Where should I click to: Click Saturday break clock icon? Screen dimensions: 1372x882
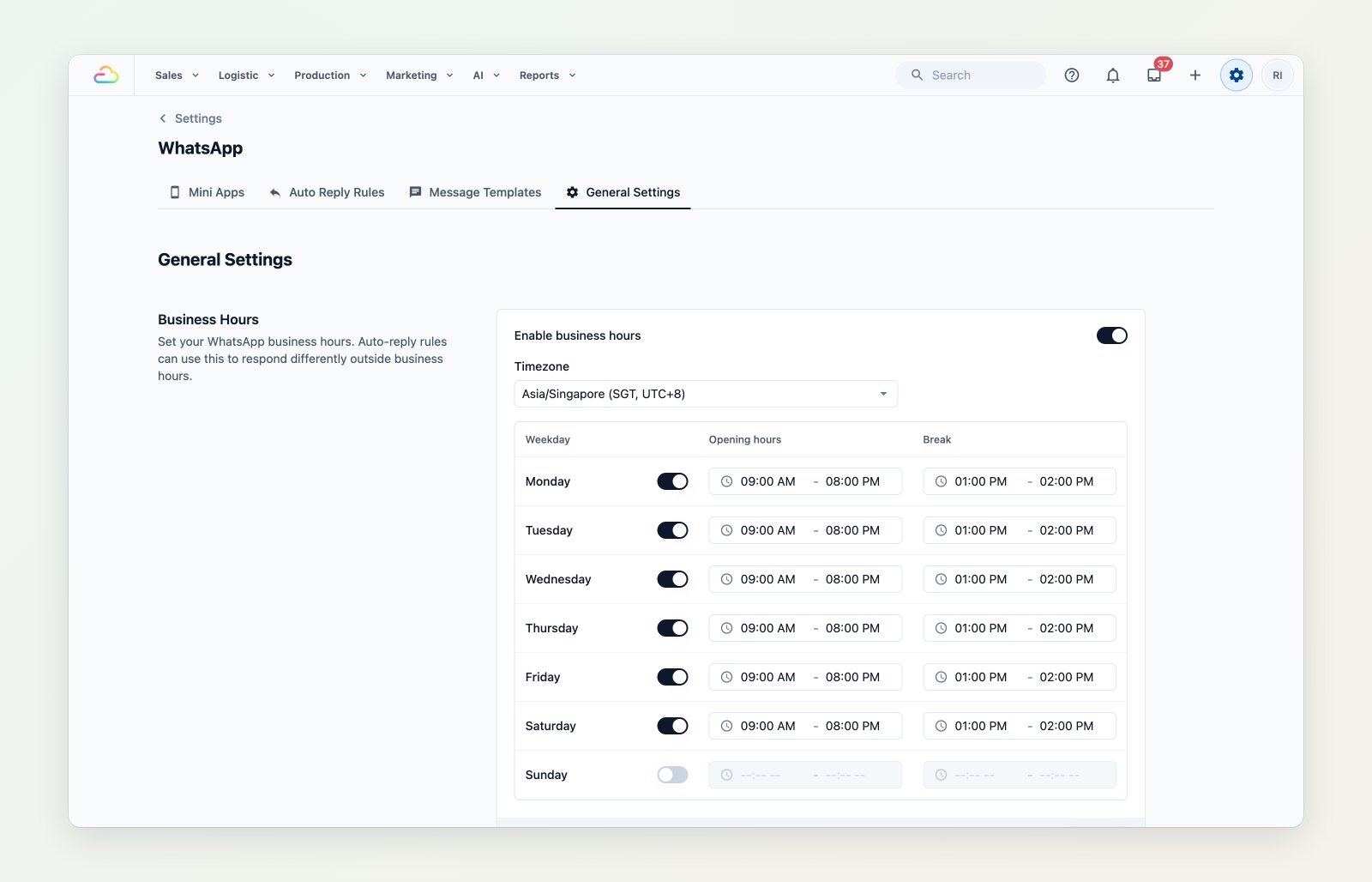pos(941,726)
